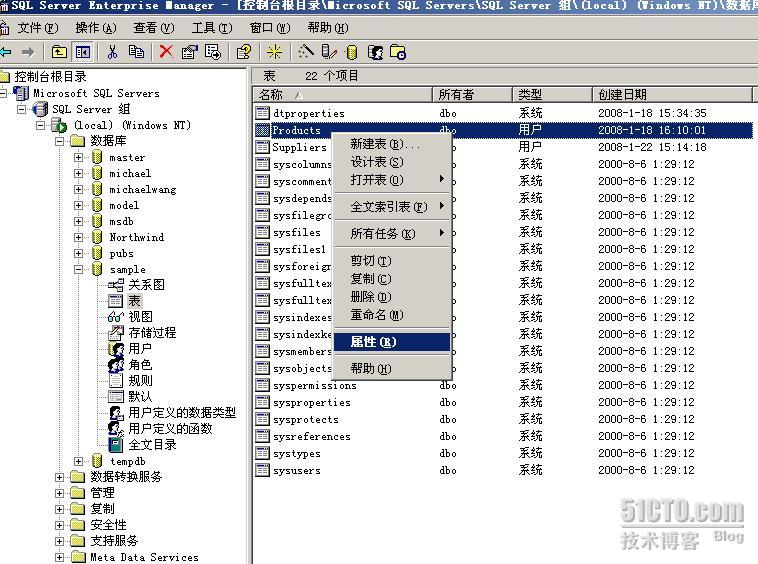The image size is (758, 564).
Task: Select the 角色 roles node
Action: pos(140,364)
